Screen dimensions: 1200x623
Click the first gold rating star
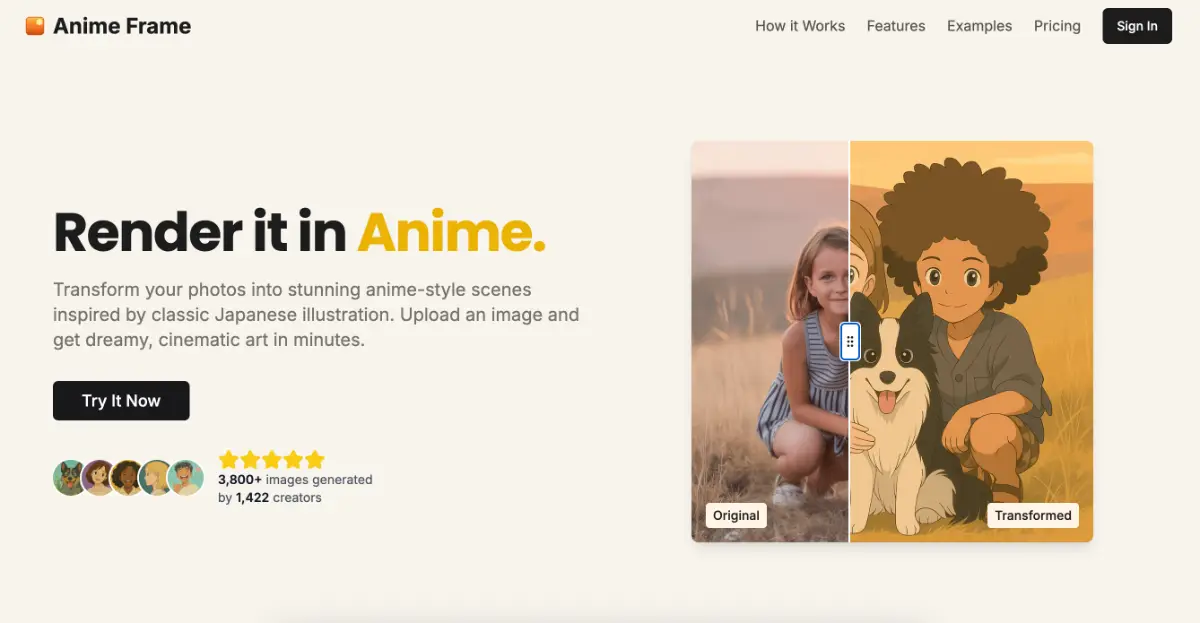click(228, 460)
